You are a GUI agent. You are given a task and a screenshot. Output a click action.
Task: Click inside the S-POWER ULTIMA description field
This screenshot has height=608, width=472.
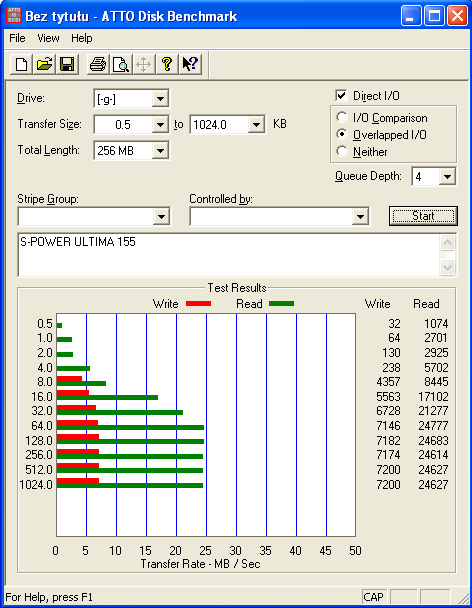pos(229,255)
